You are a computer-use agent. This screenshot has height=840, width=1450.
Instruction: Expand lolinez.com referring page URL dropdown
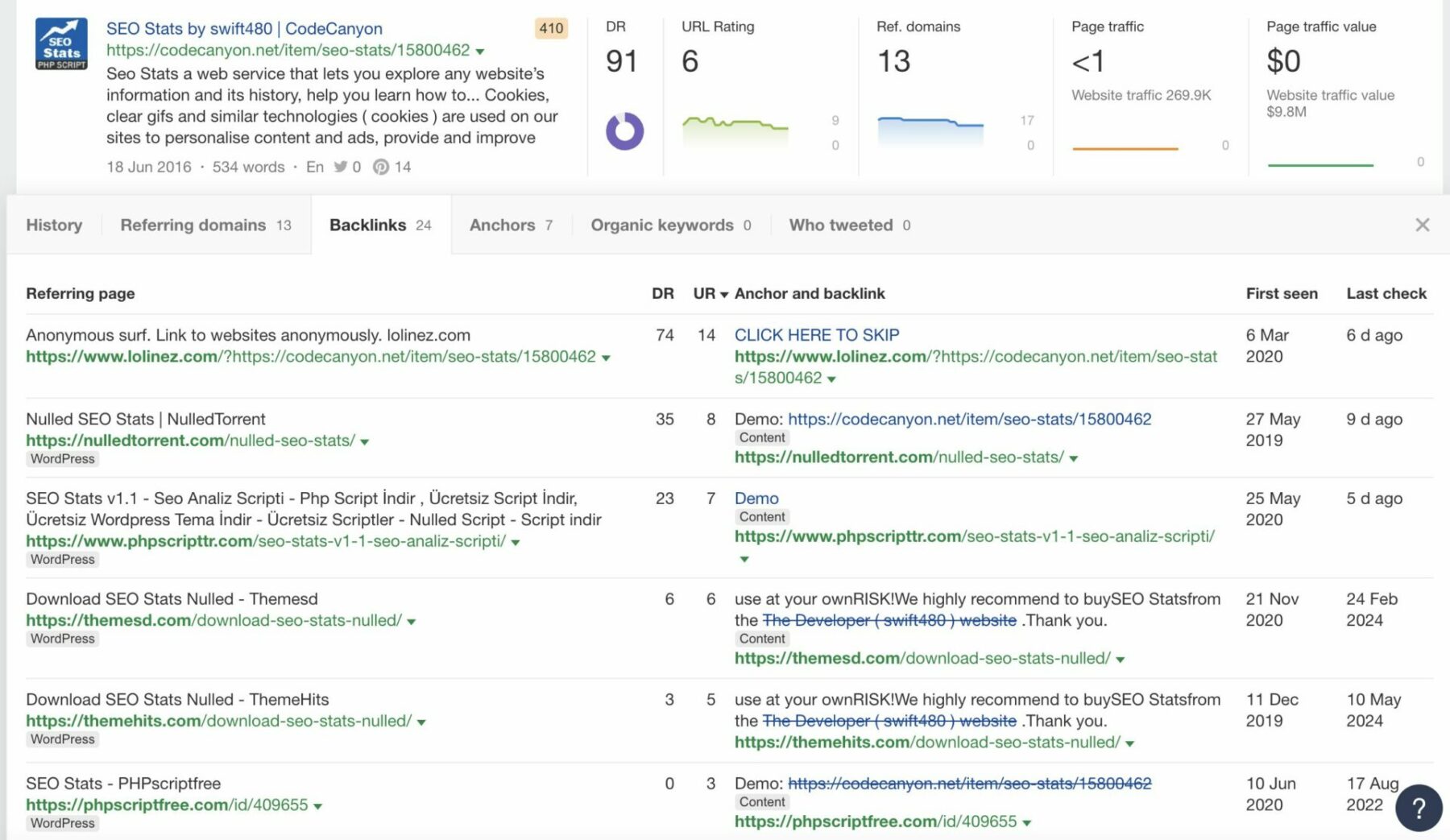[x=606, y=358]
